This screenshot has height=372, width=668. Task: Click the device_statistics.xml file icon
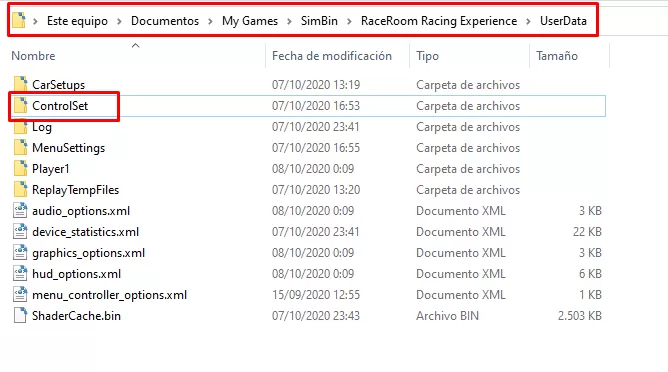20,231
